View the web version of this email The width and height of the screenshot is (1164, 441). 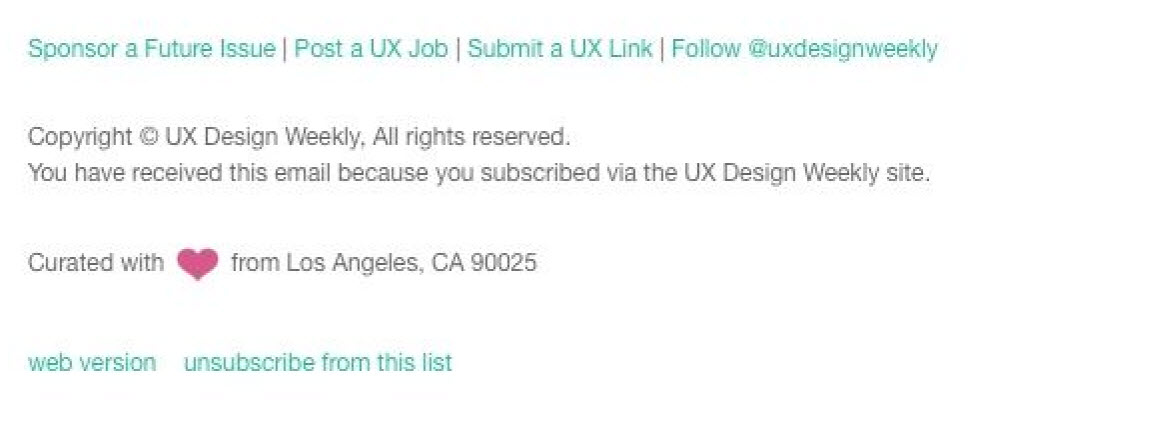(x=92, y=362)
